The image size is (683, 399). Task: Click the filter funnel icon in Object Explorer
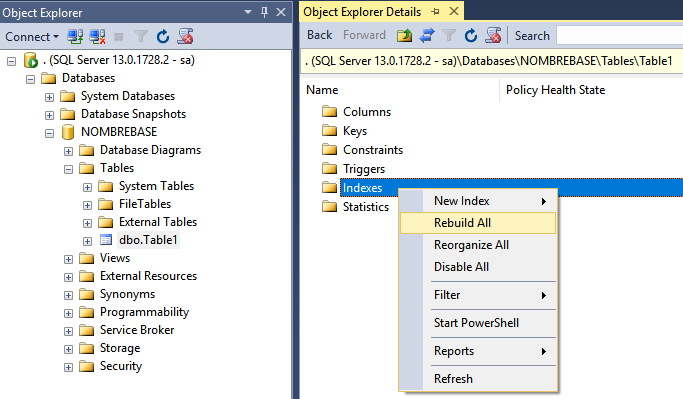coord(141,37)
